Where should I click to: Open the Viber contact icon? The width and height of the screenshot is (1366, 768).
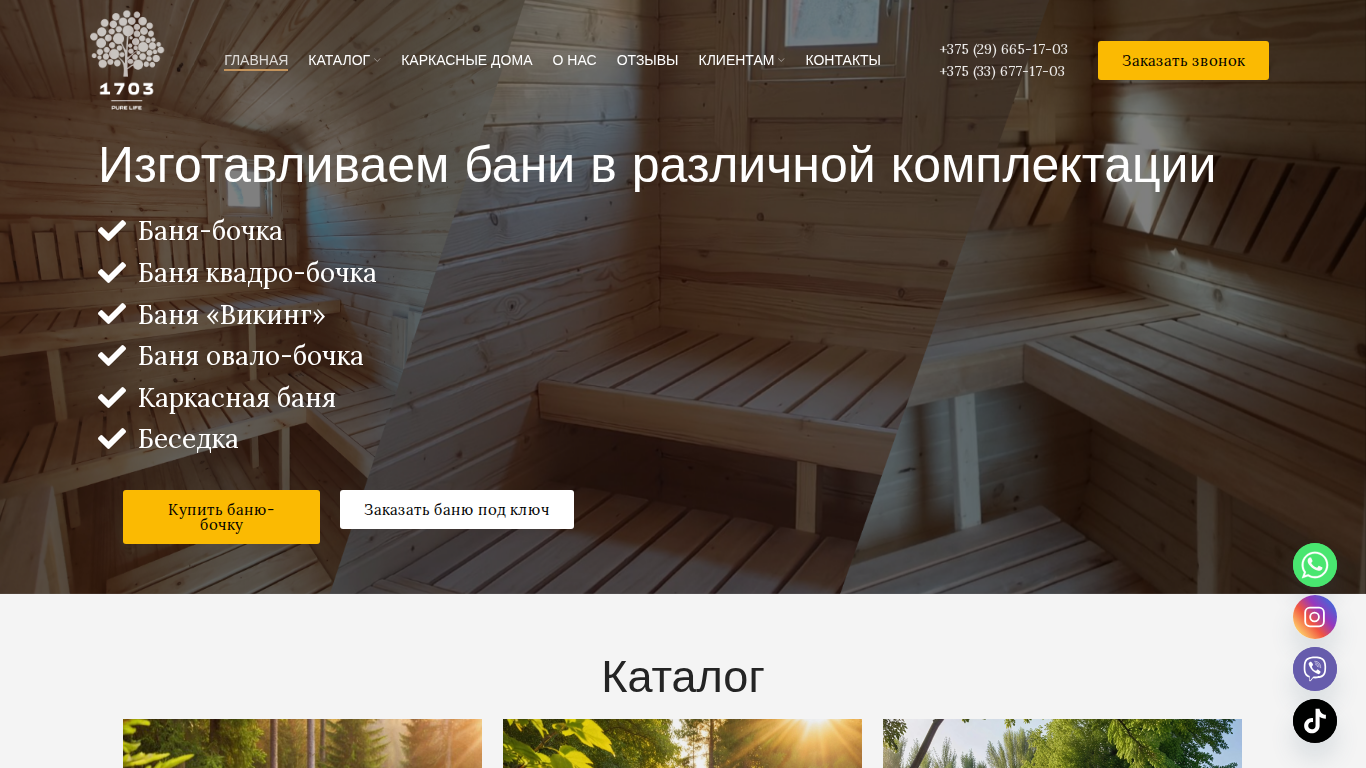1315,669
